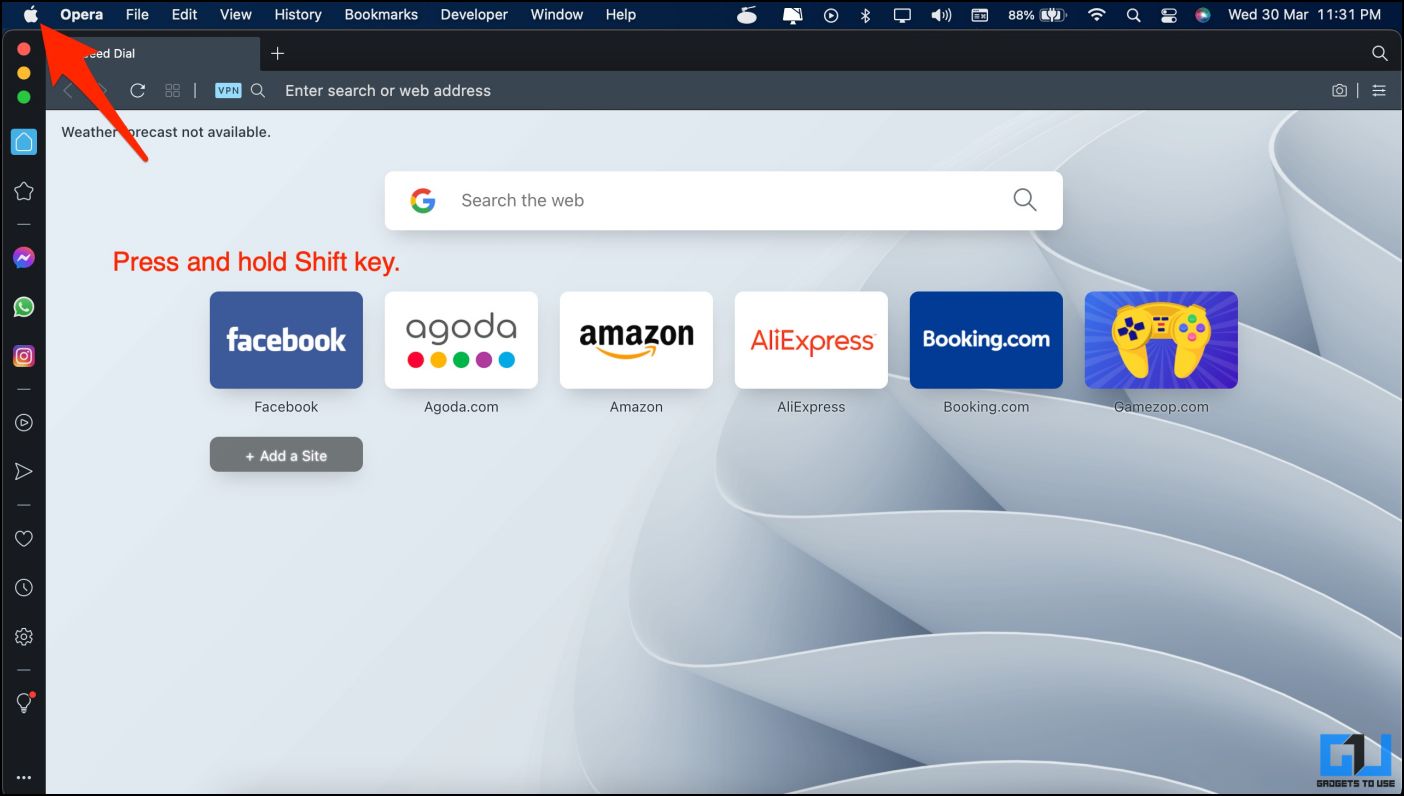Open Instagram in the sidebar
Image resolution: width=1404 pixels, height=796 pixels.
[x=24, y=355]
